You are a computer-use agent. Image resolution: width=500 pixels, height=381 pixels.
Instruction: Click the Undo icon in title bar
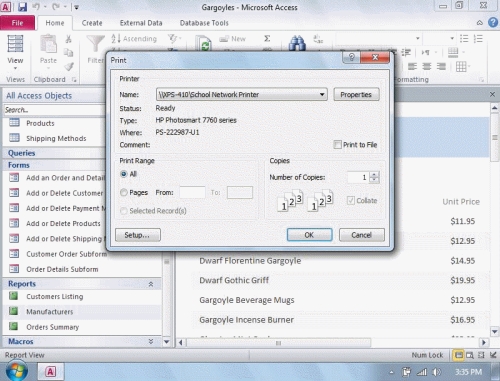pos(36,7)
